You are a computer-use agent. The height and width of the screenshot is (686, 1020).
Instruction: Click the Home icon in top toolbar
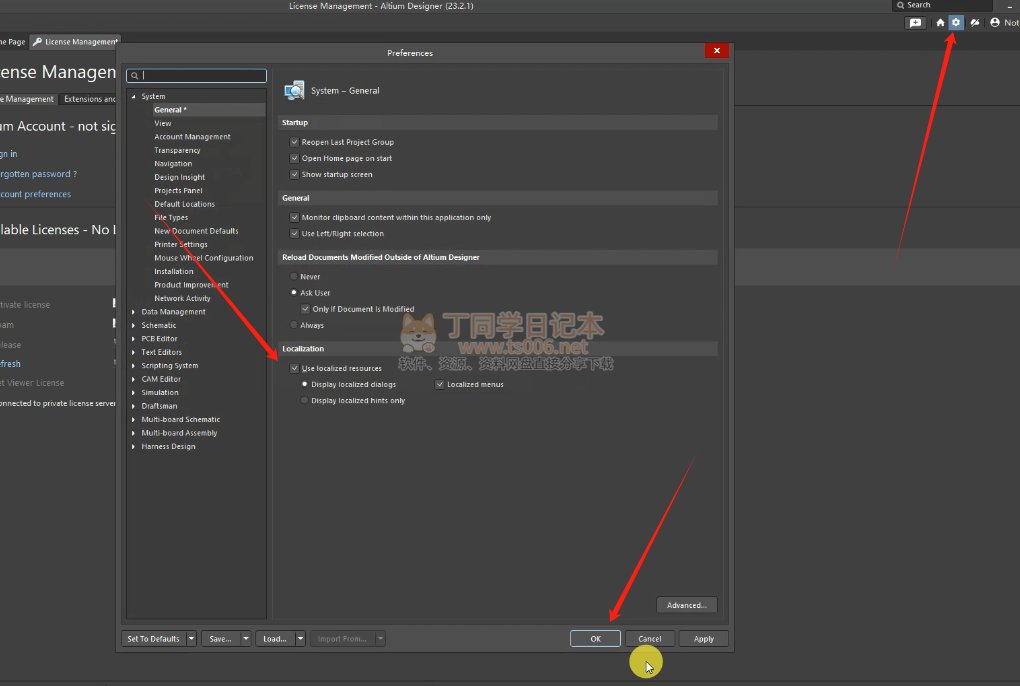click(x=940, y=23)
